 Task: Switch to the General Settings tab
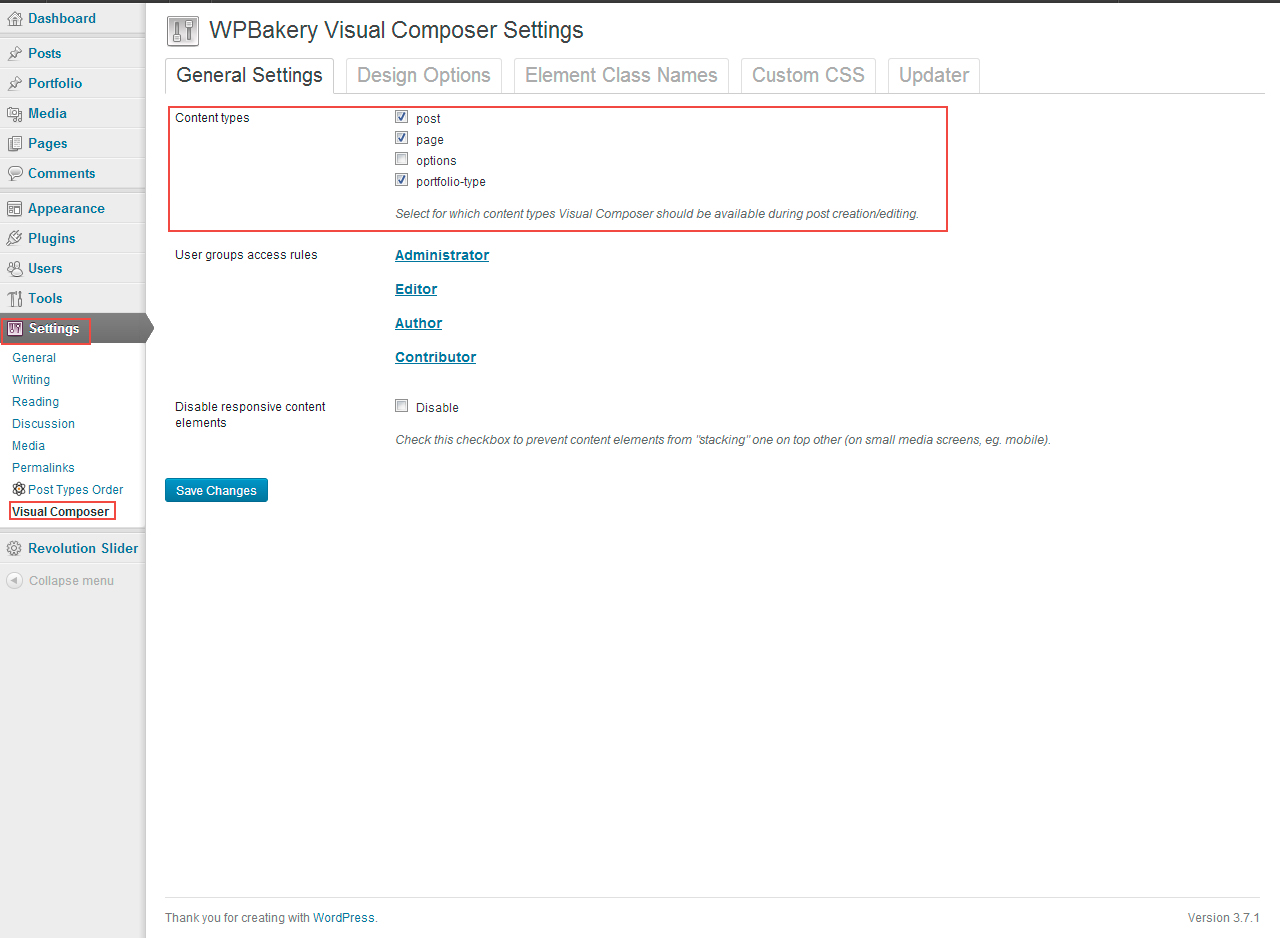[250, 76]
